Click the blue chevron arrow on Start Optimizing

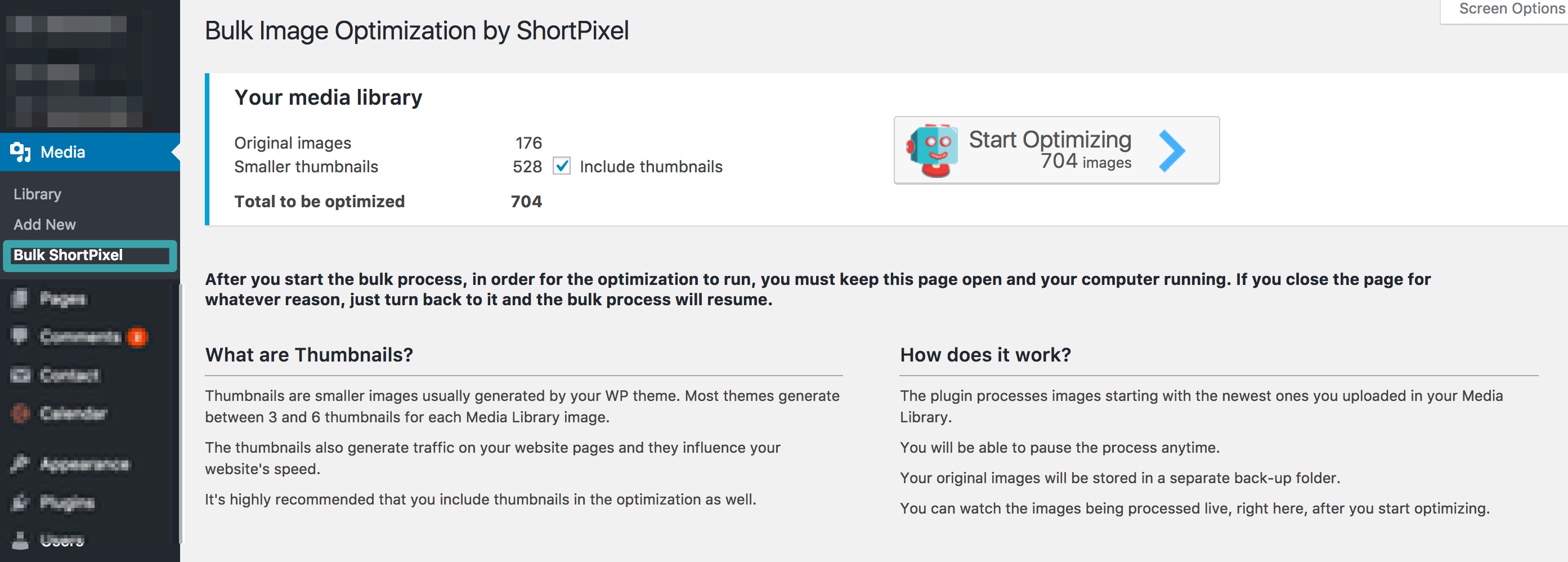point(1171,150)
